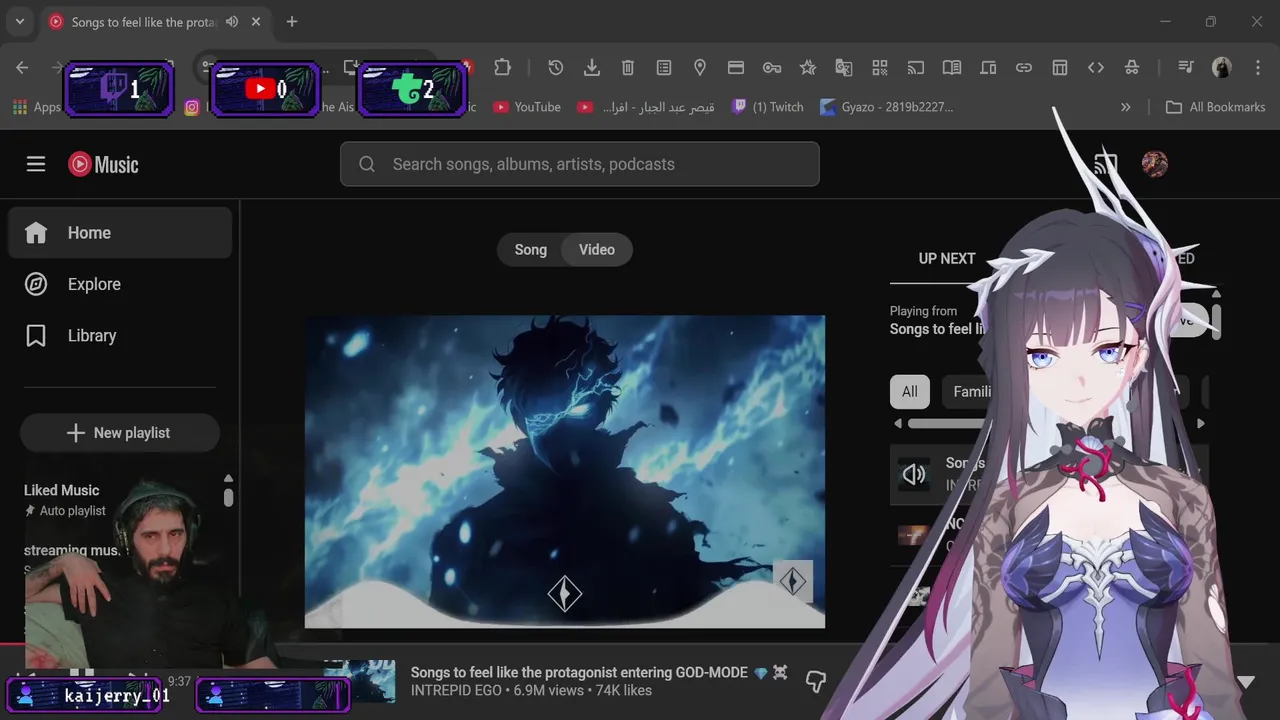Click the trash can toolbar icon
1280x720 pixels.
tap(628, 67)
